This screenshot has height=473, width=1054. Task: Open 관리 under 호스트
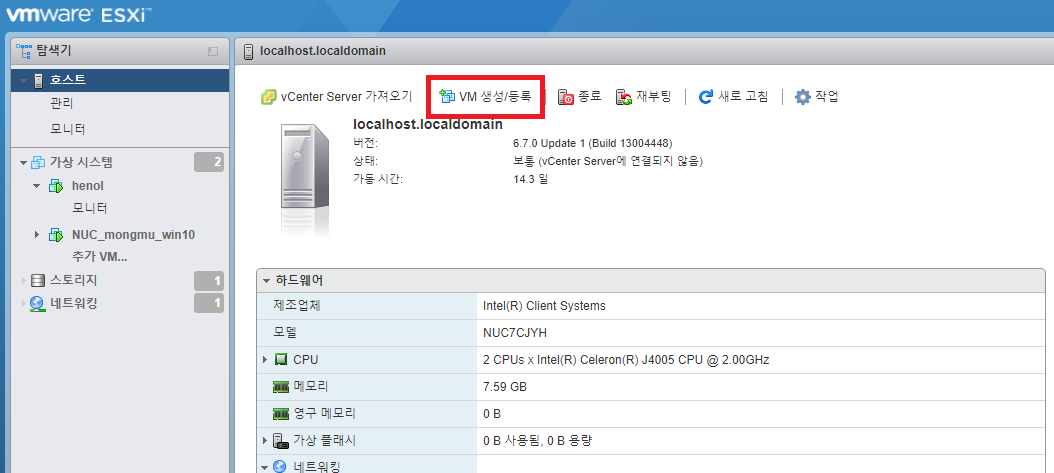(x=62, y=104)
